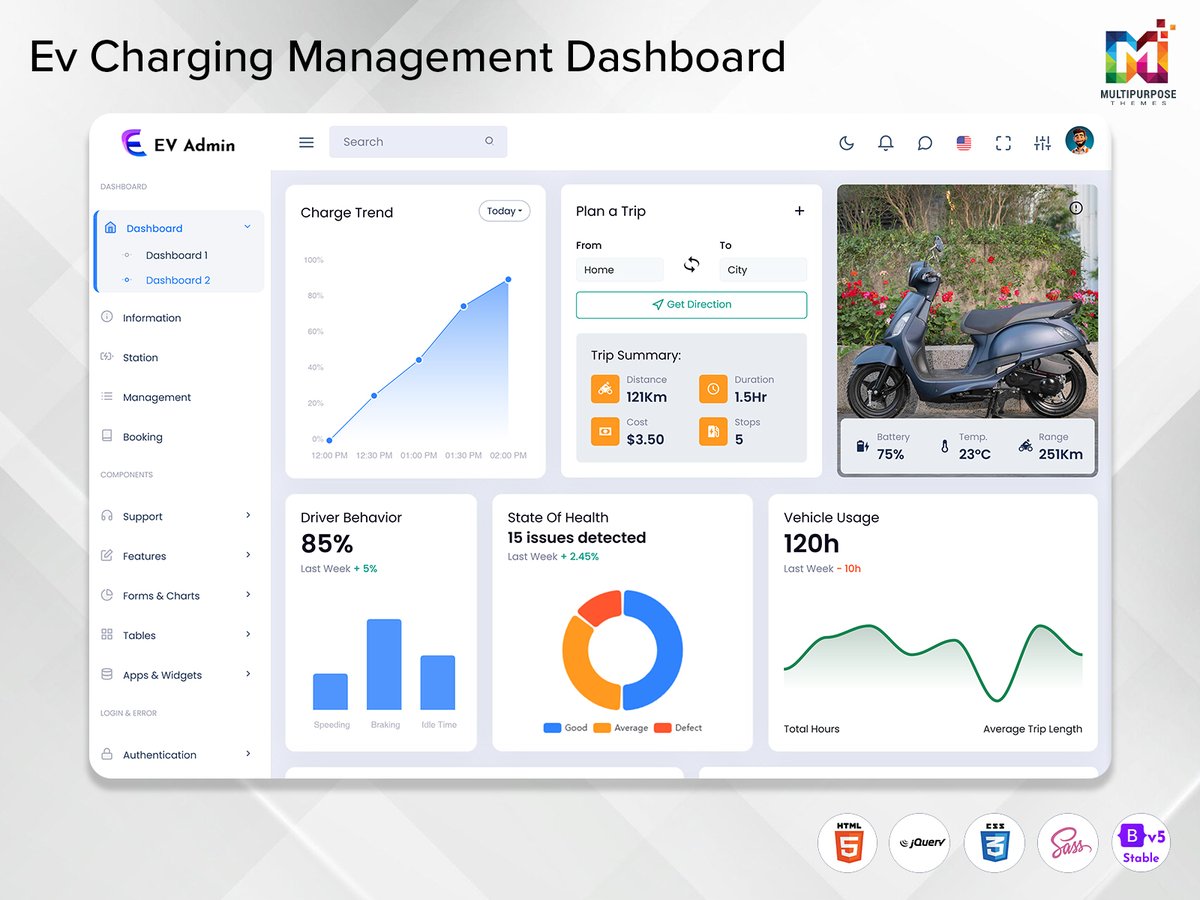
Task: Expand the Forms & Charts chevron
Action: (248, 594)
